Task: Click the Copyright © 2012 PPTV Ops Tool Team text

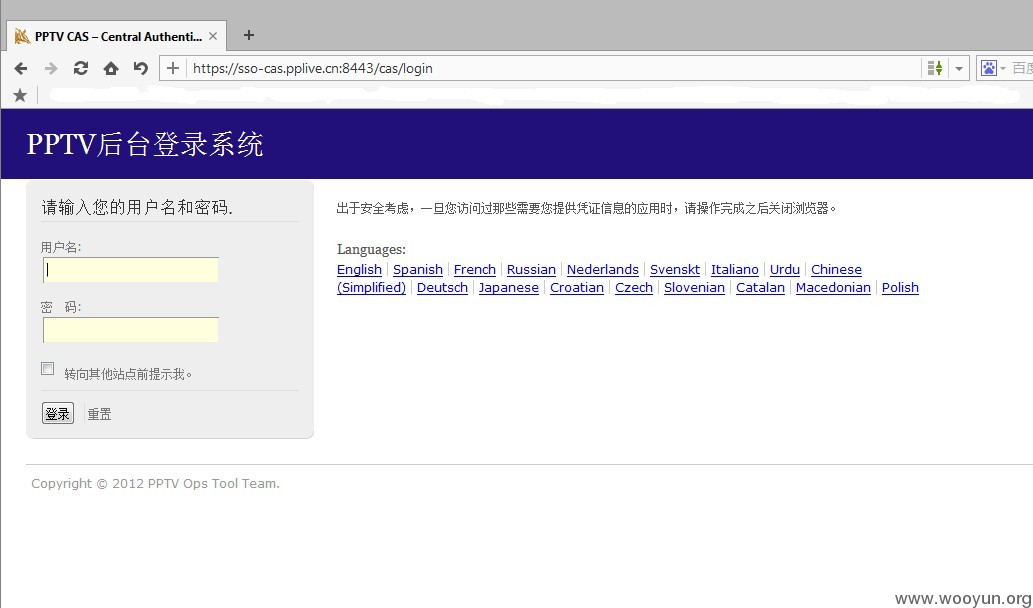Action: (x=155, y=484)
